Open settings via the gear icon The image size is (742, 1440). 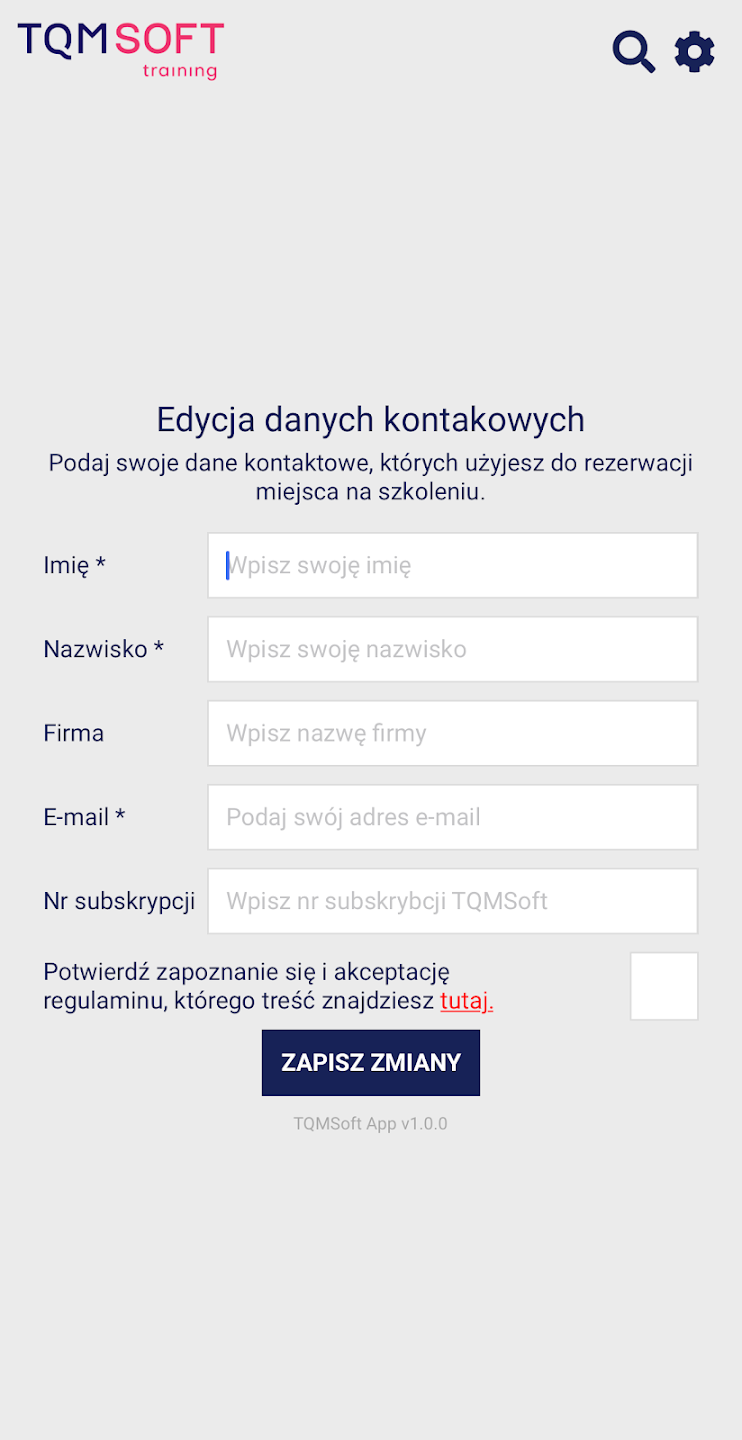tap(695, 52)
